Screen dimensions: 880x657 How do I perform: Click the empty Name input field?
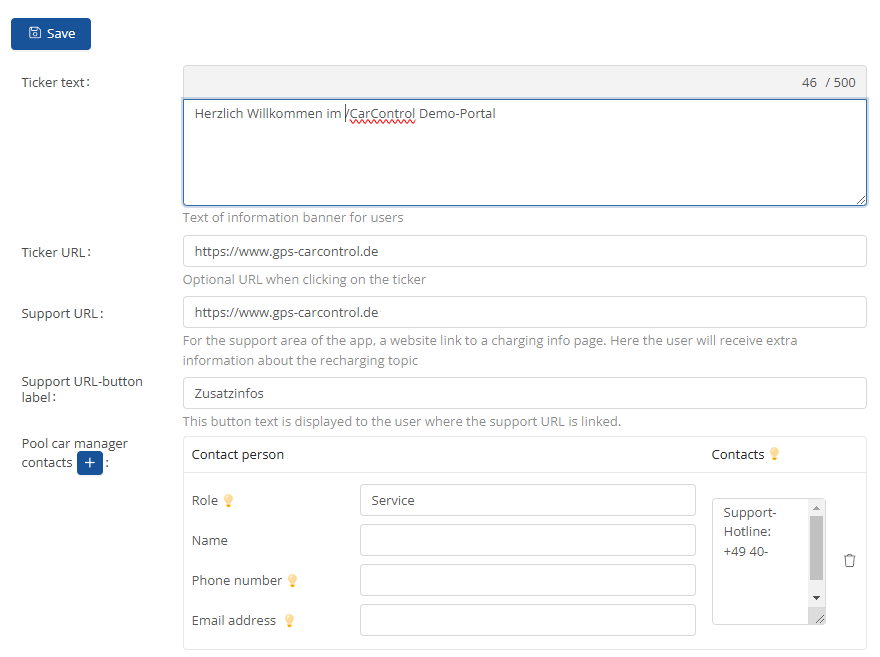coord(527,540)
